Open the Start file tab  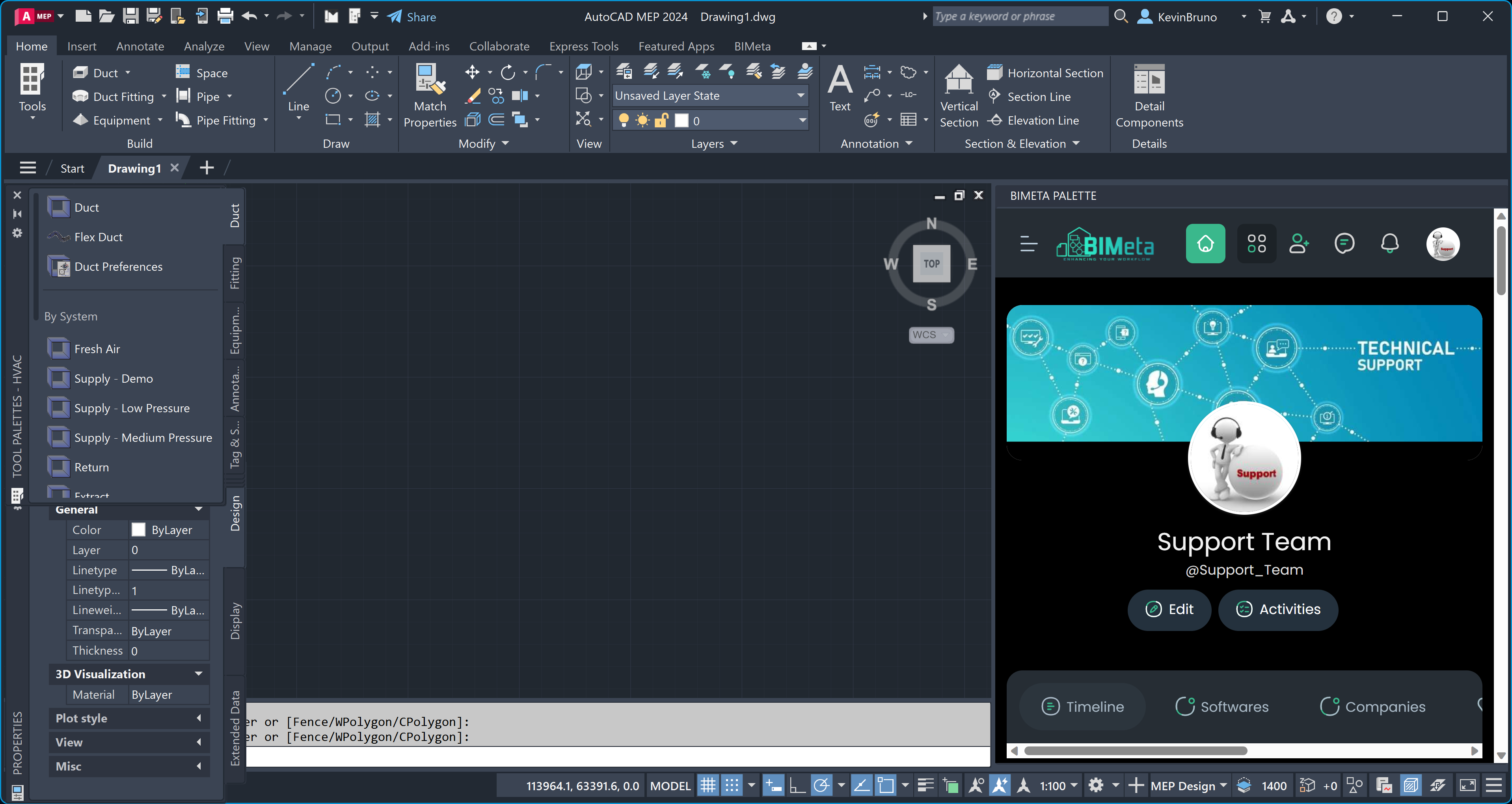pyautogui.click(x=72, y=168)
